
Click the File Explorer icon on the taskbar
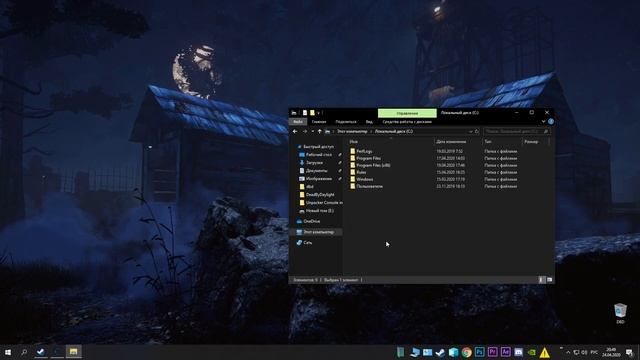[x=73, y=352]
